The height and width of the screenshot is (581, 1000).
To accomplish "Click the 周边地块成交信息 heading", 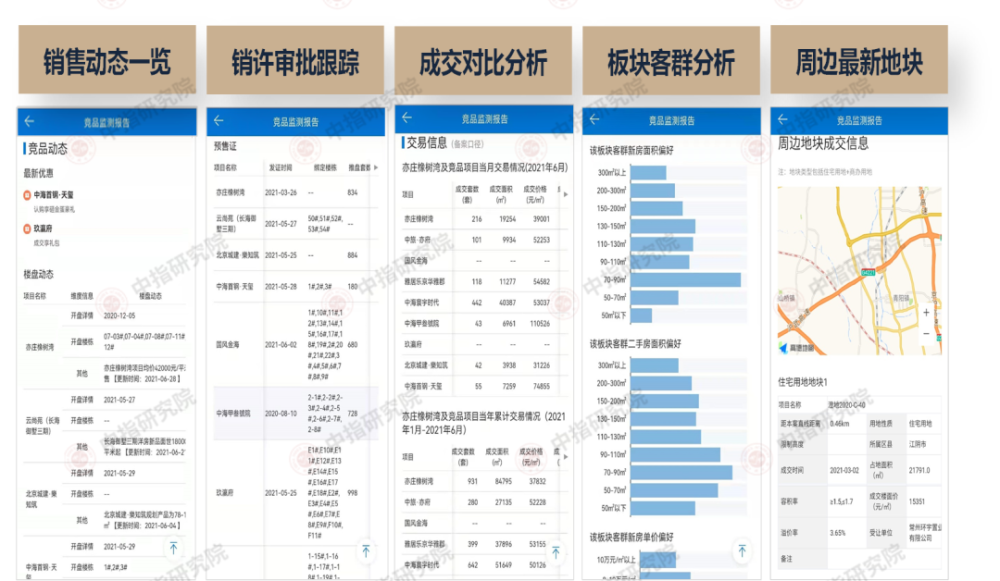I will (823, 143).
